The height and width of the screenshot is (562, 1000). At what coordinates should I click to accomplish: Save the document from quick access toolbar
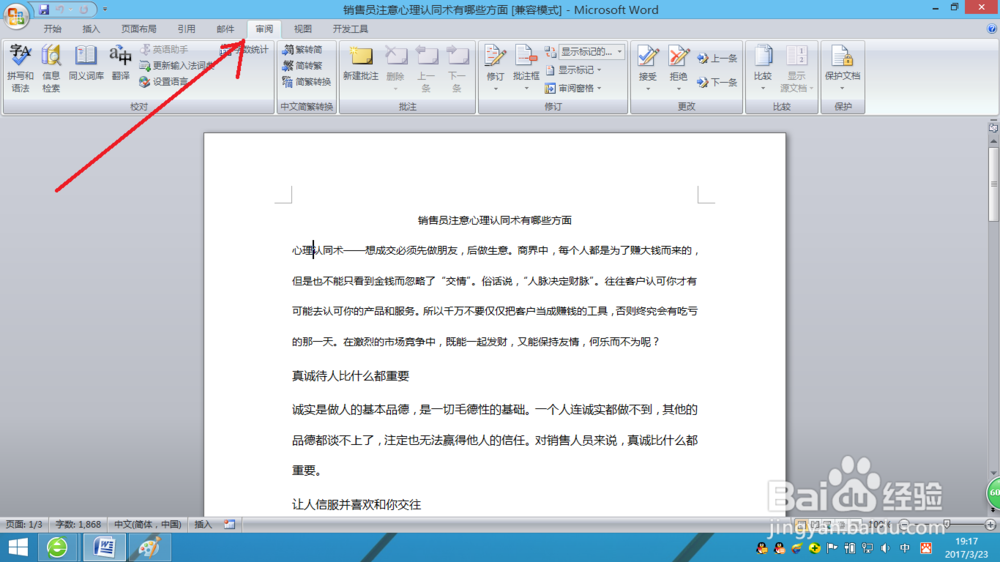pyautogui.click(x=44, y=10)
